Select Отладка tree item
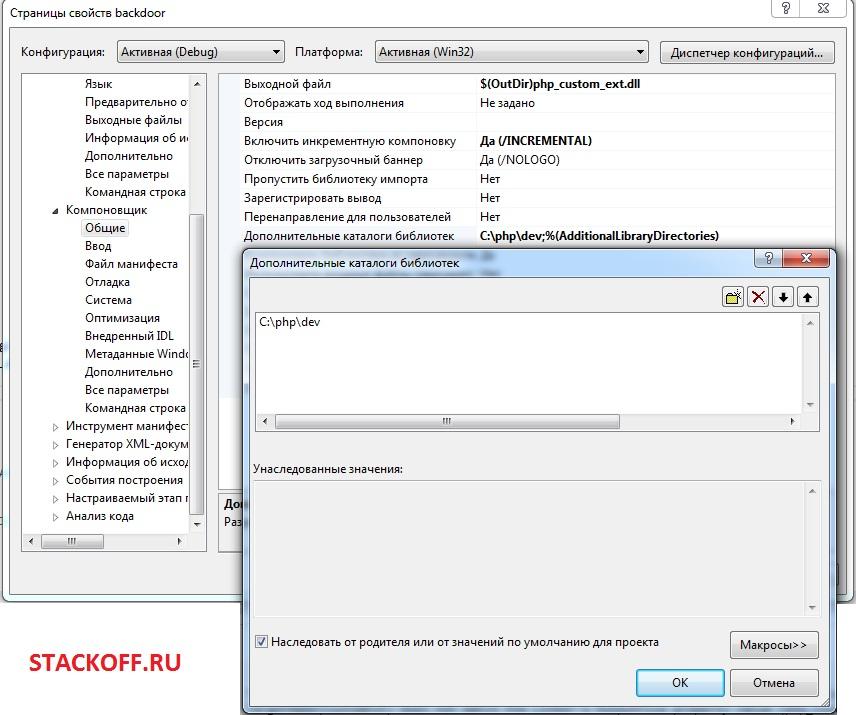 [x=108, y=282]
